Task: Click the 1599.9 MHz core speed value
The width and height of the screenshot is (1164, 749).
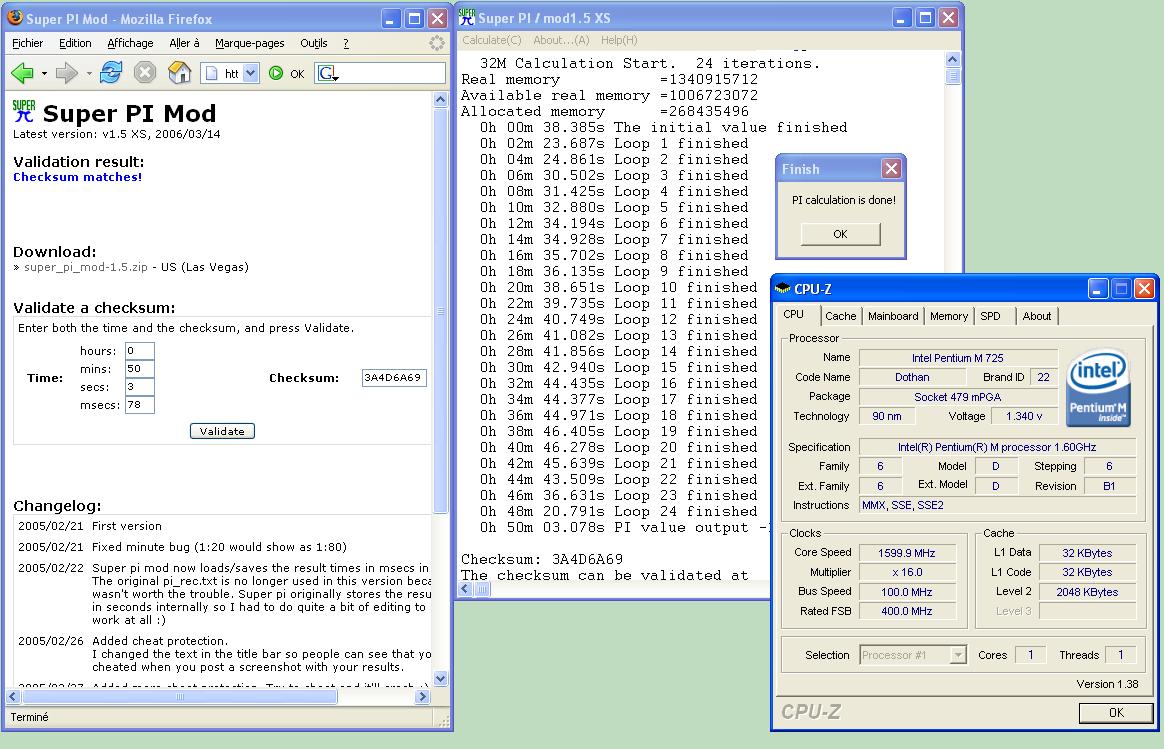Action: coord(906,553)
